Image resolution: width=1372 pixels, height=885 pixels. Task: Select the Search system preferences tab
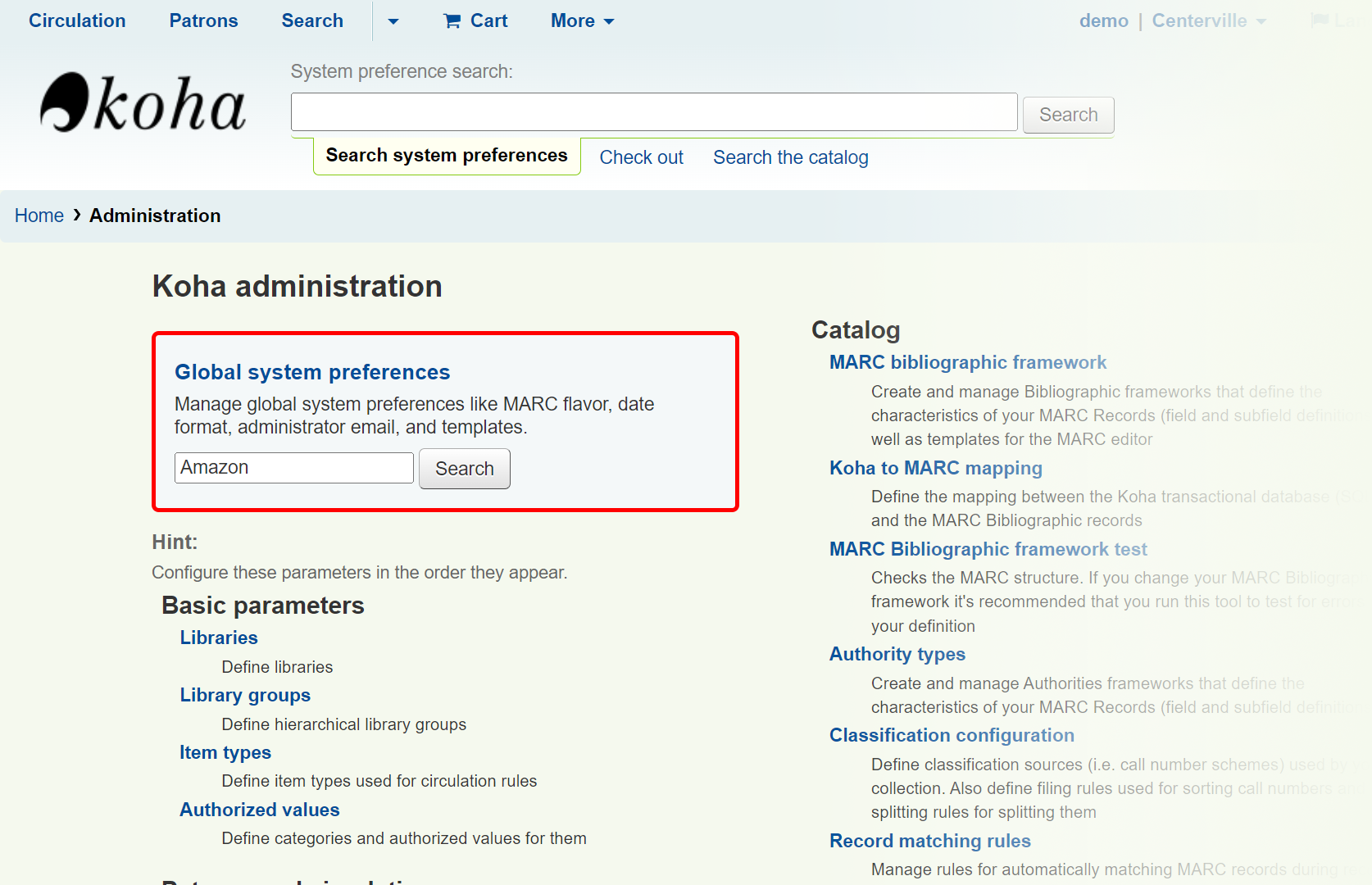(447, 156)
